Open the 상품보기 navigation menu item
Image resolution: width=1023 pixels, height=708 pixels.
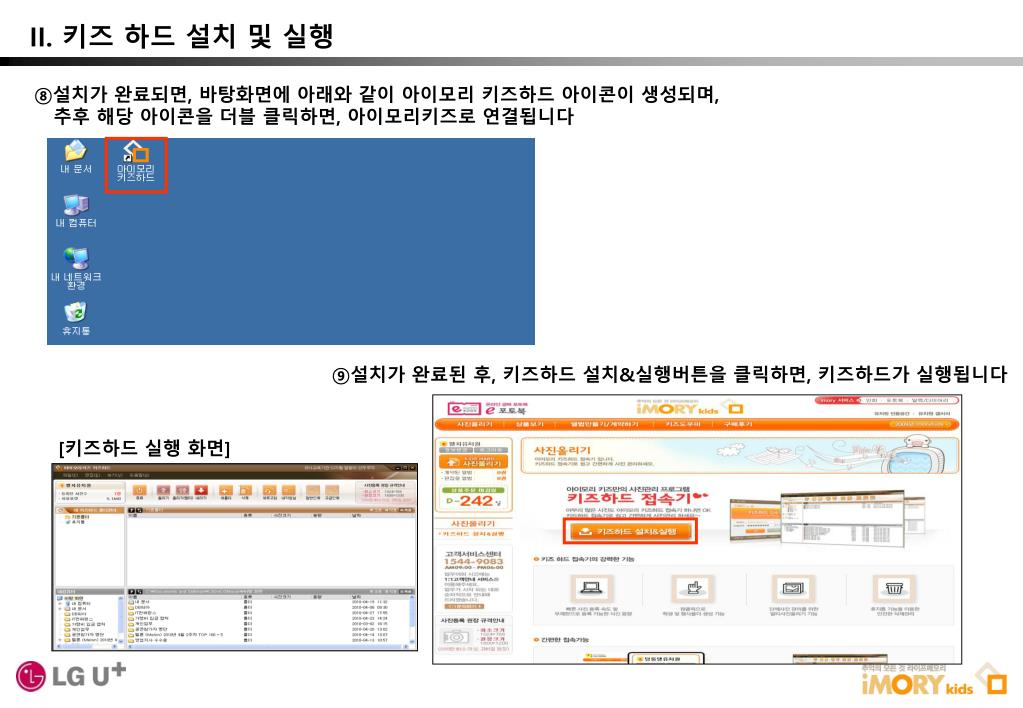coord(529,424)
